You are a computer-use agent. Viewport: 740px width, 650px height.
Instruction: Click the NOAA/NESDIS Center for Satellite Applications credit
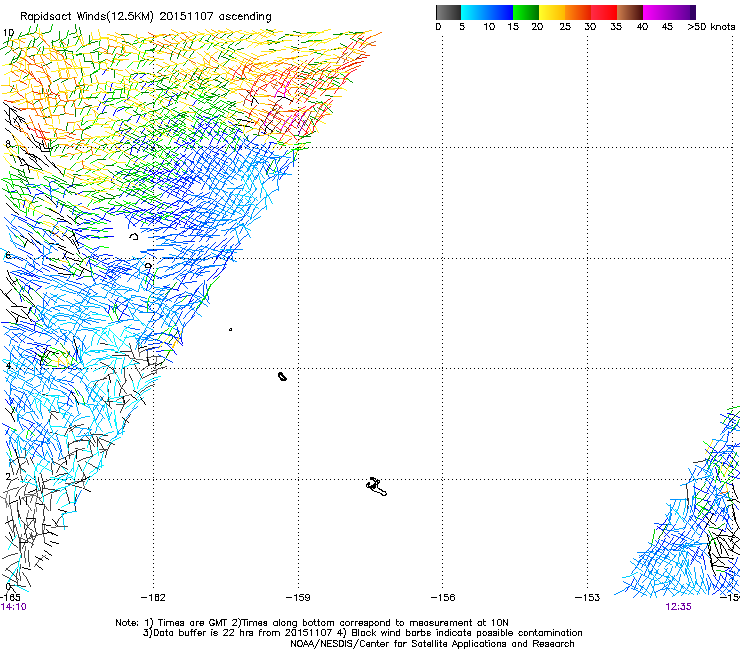point(432,644)
